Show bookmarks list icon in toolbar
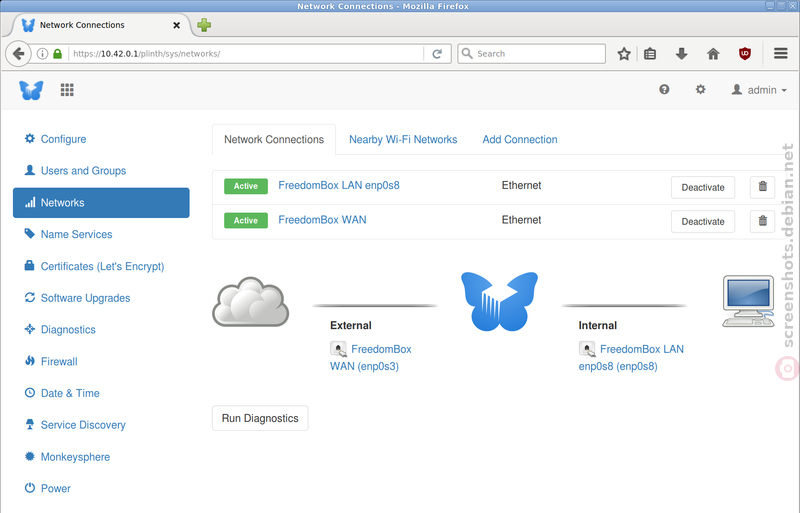Image resolution: width=800 pixels, height=513 pixels. (650, 54)
